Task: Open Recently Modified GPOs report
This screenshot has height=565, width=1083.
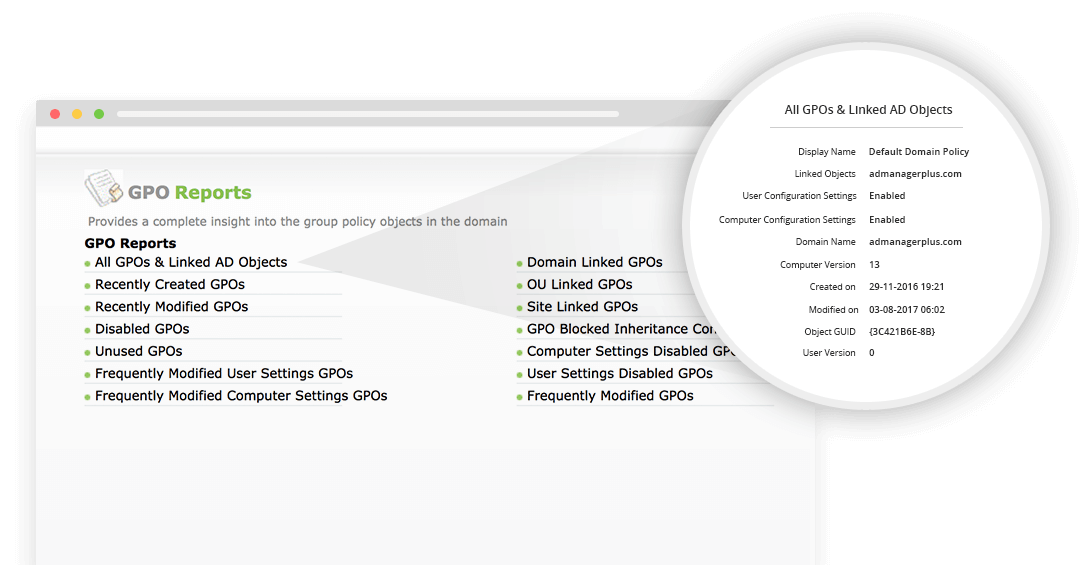Action: pos(171,307)
